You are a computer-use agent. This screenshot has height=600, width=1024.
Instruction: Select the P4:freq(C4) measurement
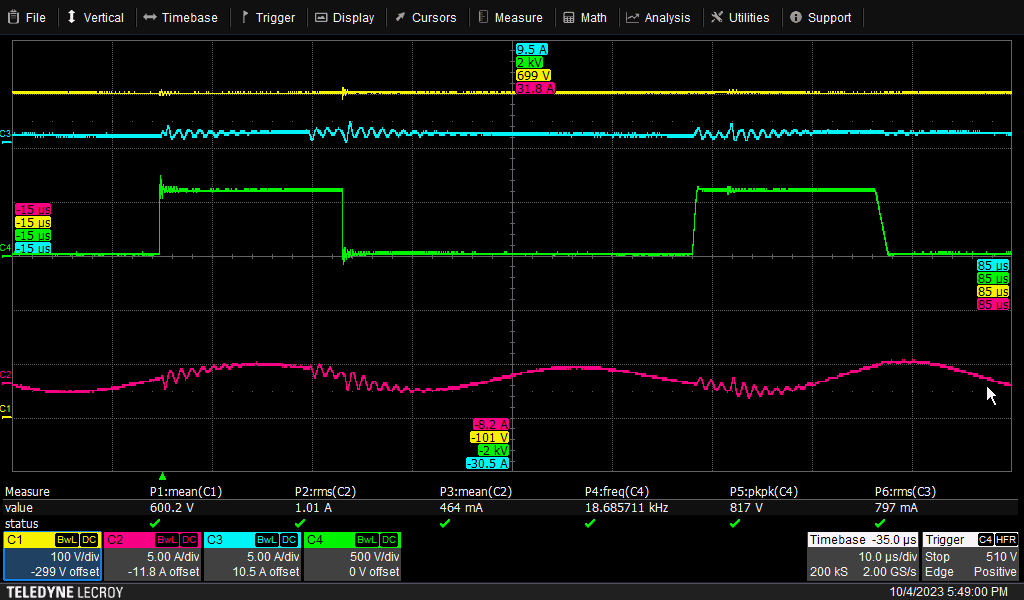616,492
